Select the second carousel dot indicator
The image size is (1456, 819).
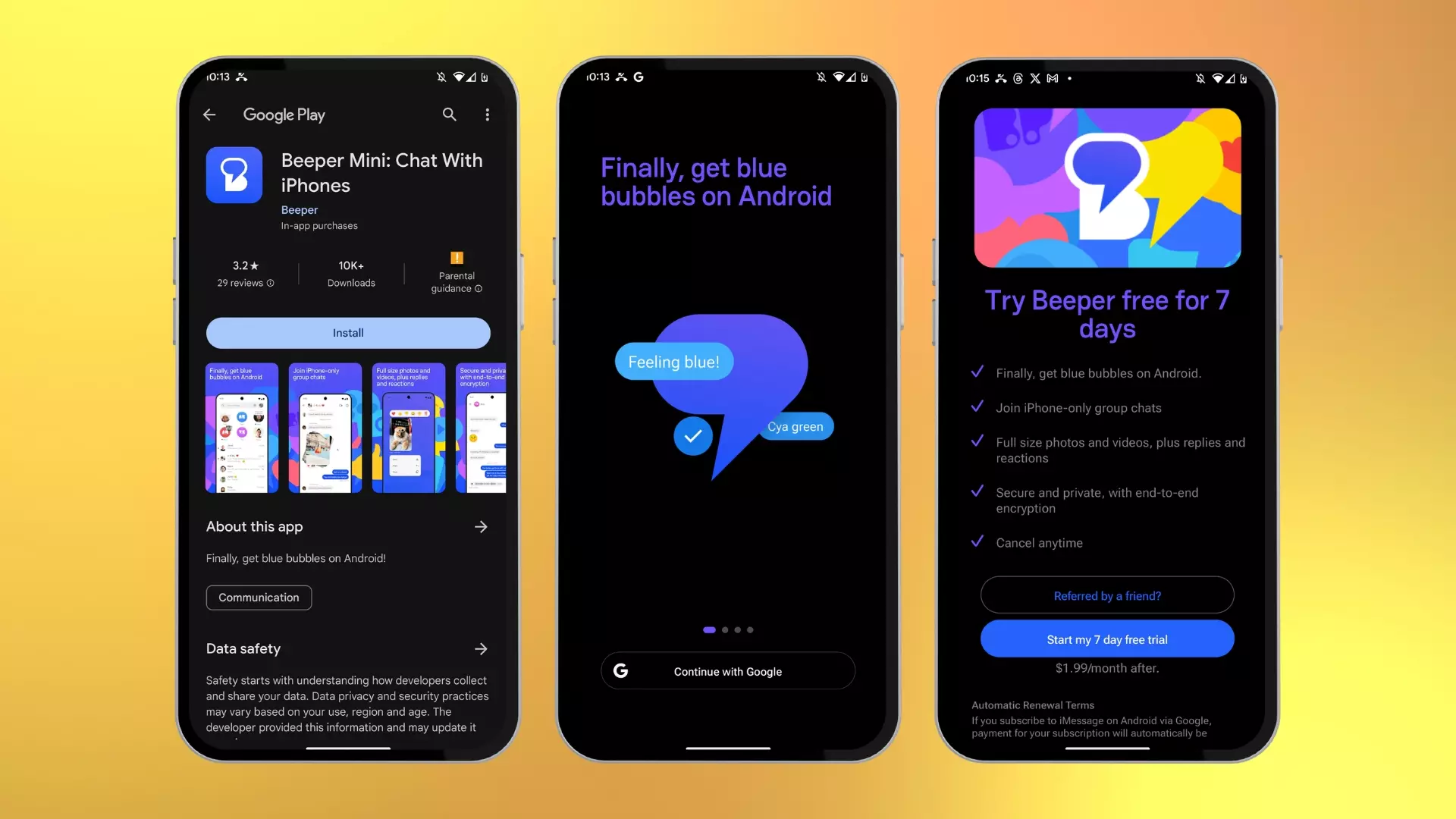click(x=725, y=629)
